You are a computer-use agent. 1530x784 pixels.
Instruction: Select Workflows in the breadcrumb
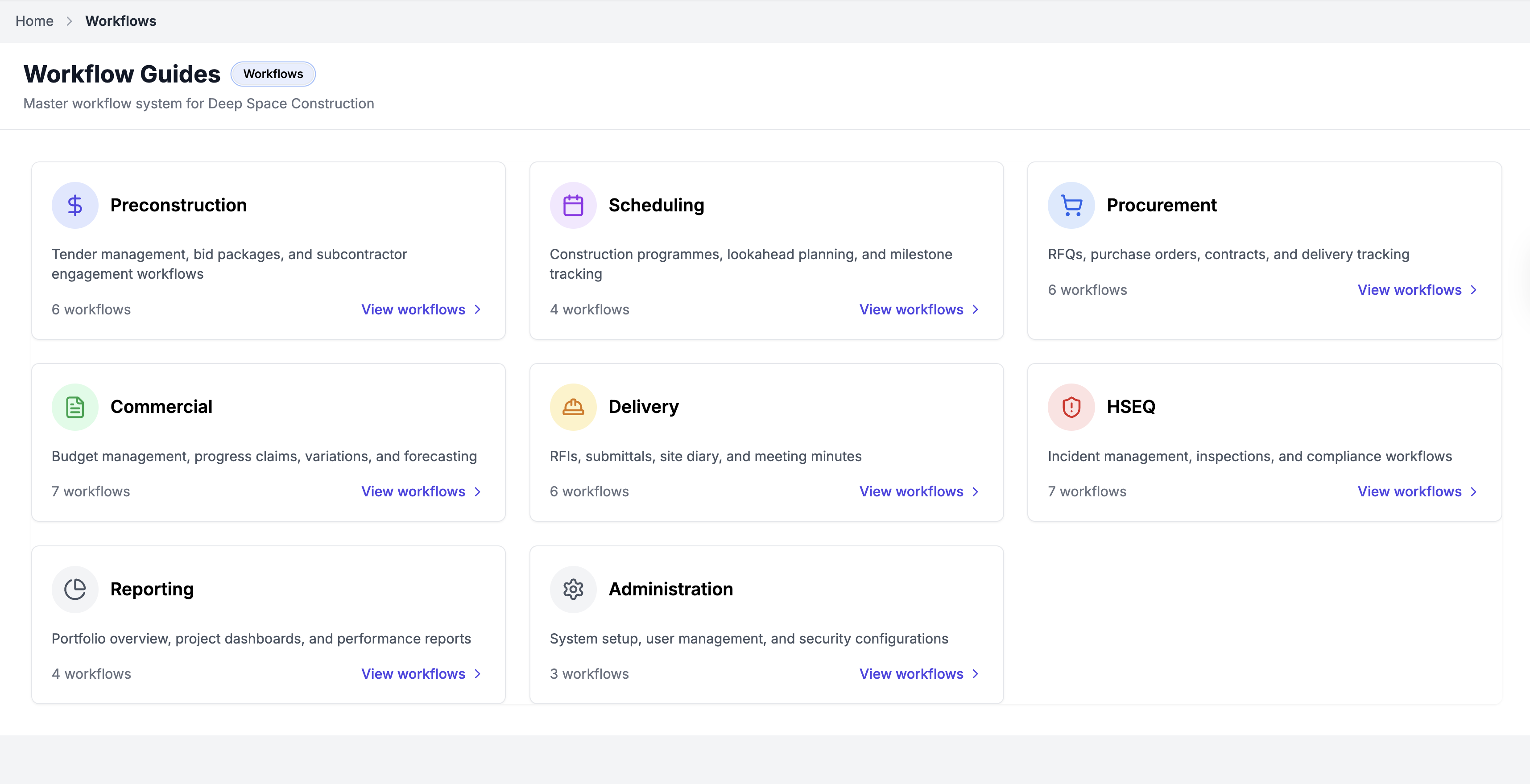point(120,21)
